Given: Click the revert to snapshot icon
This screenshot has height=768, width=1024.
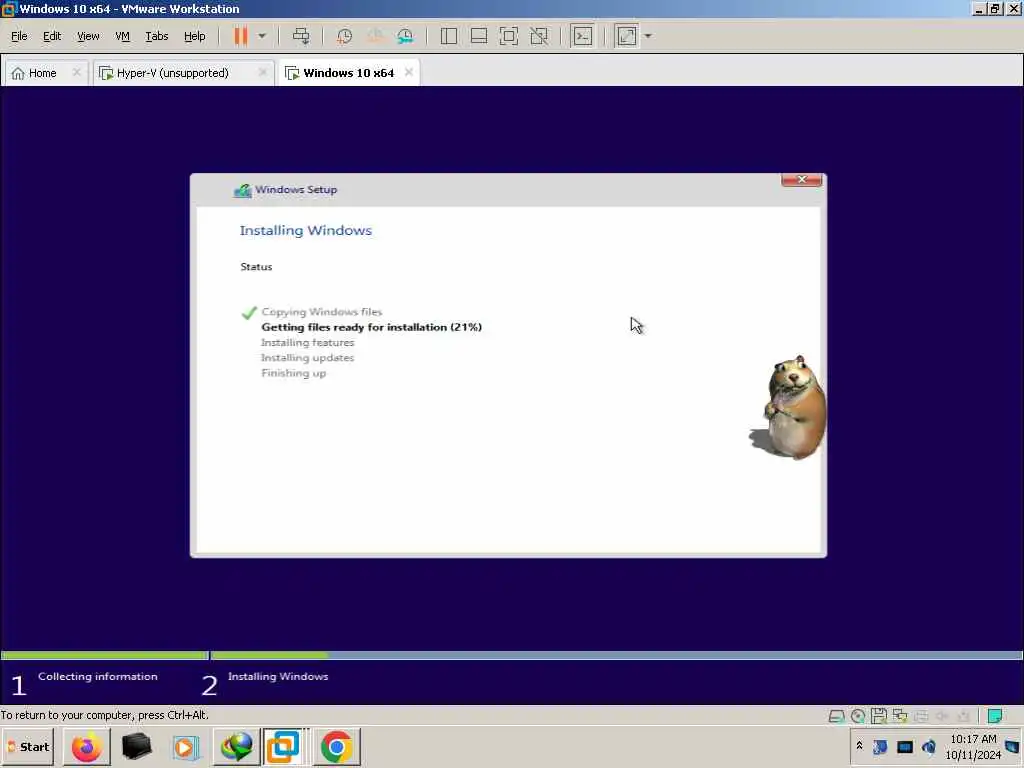Looking at the screenshot, I should pyautogui.click(x=375, y=36).
